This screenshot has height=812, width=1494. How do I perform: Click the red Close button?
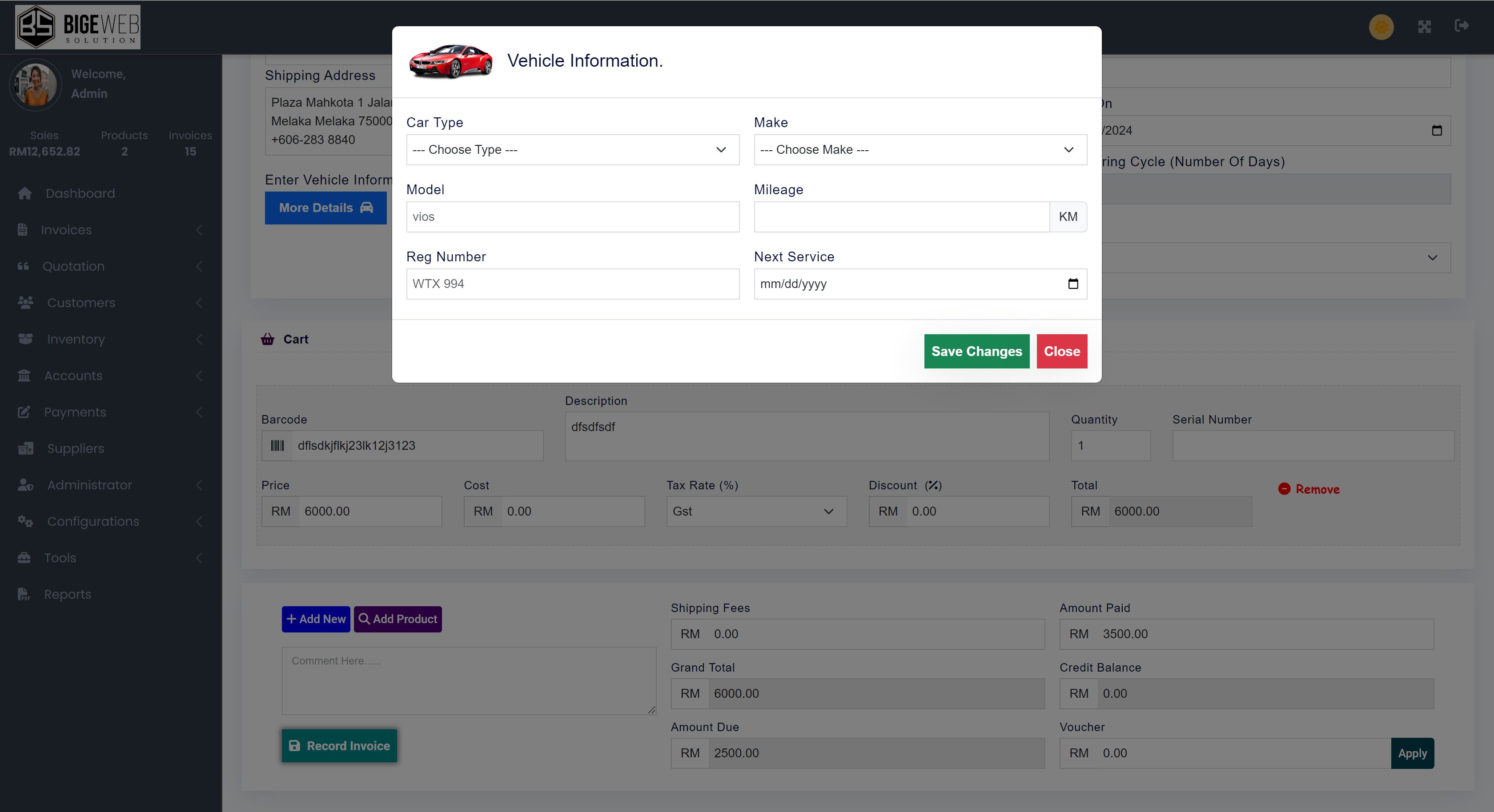pos(1062,351)
